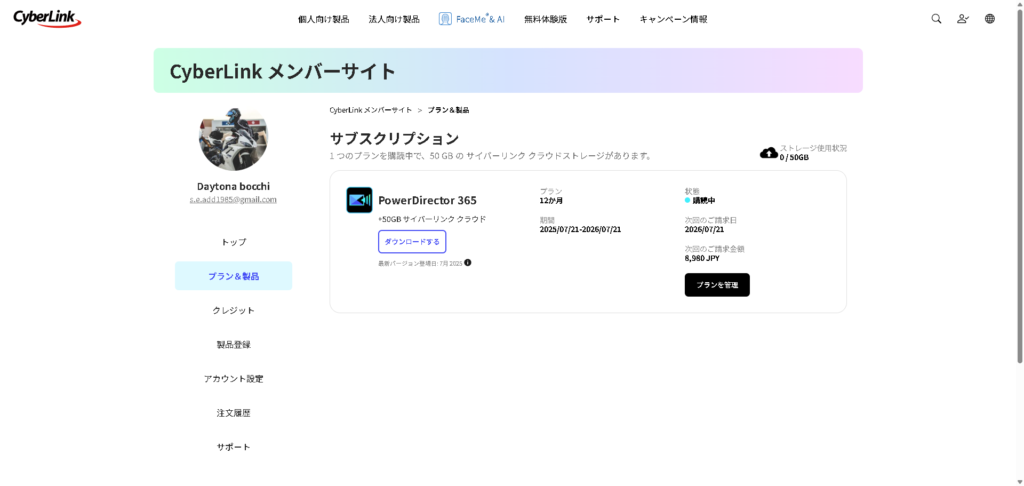Viewport: 1024px width, 486px height.
Task: Open the search magnifier icon
Action: (x=936, y=19)
